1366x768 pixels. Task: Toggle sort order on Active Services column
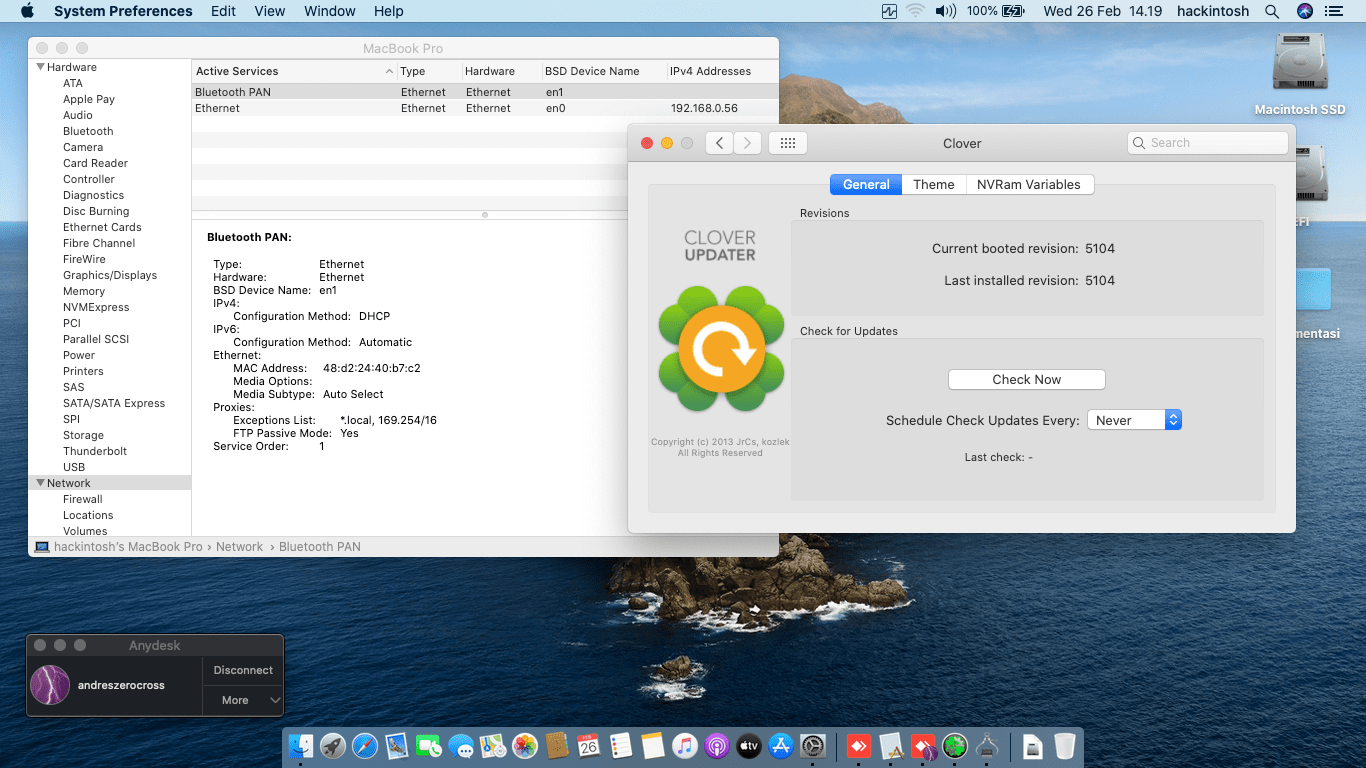294,71
